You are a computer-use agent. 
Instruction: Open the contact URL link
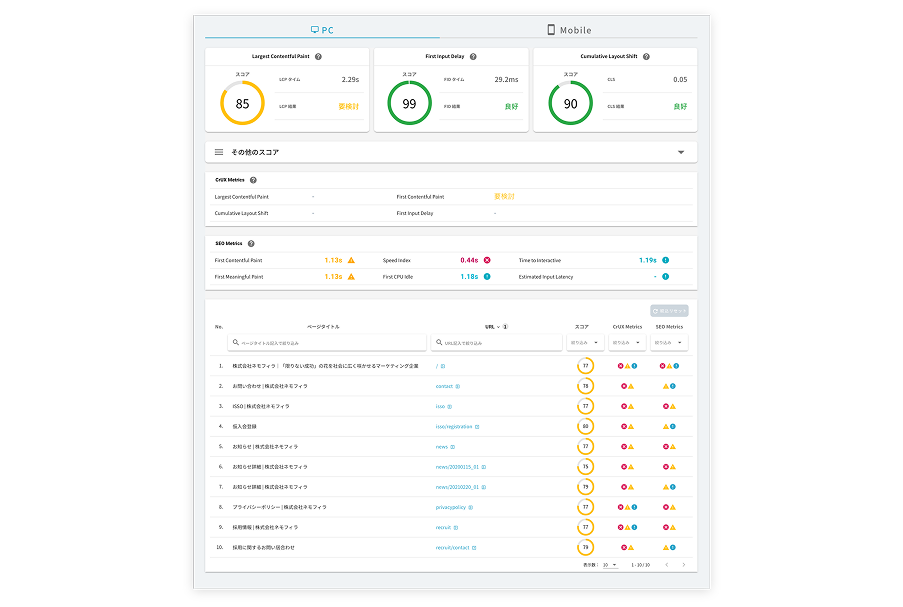click(x=444, y=386)
